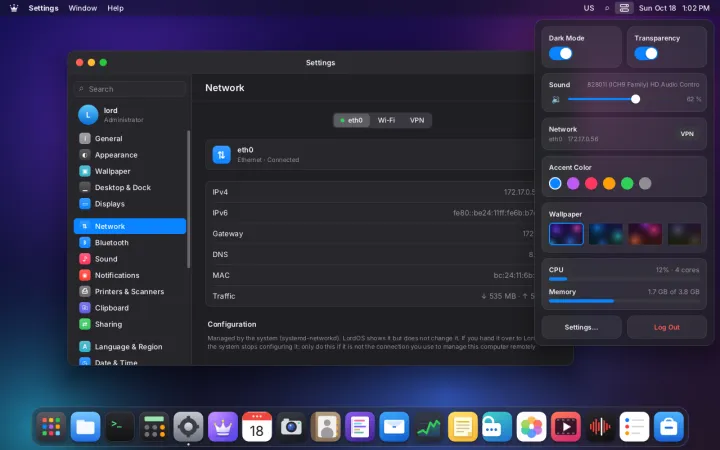The height and width of the screenshot is (450, 720).
Task: Click the speaker mute icon in Sound panel
Action: click(556, 99)
